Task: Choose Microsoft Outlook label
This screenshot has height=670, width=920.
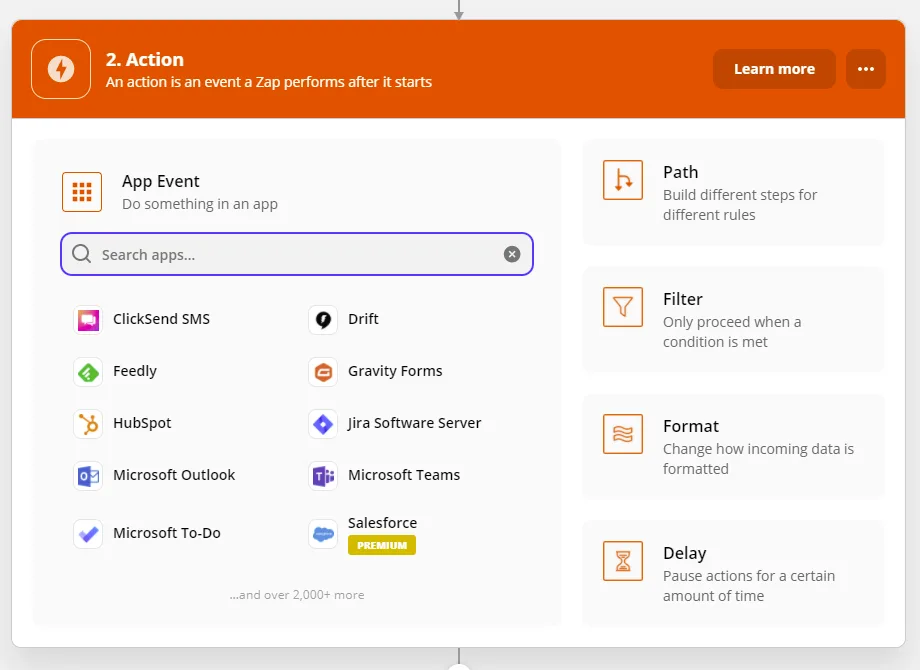Action: click(174, 475)
